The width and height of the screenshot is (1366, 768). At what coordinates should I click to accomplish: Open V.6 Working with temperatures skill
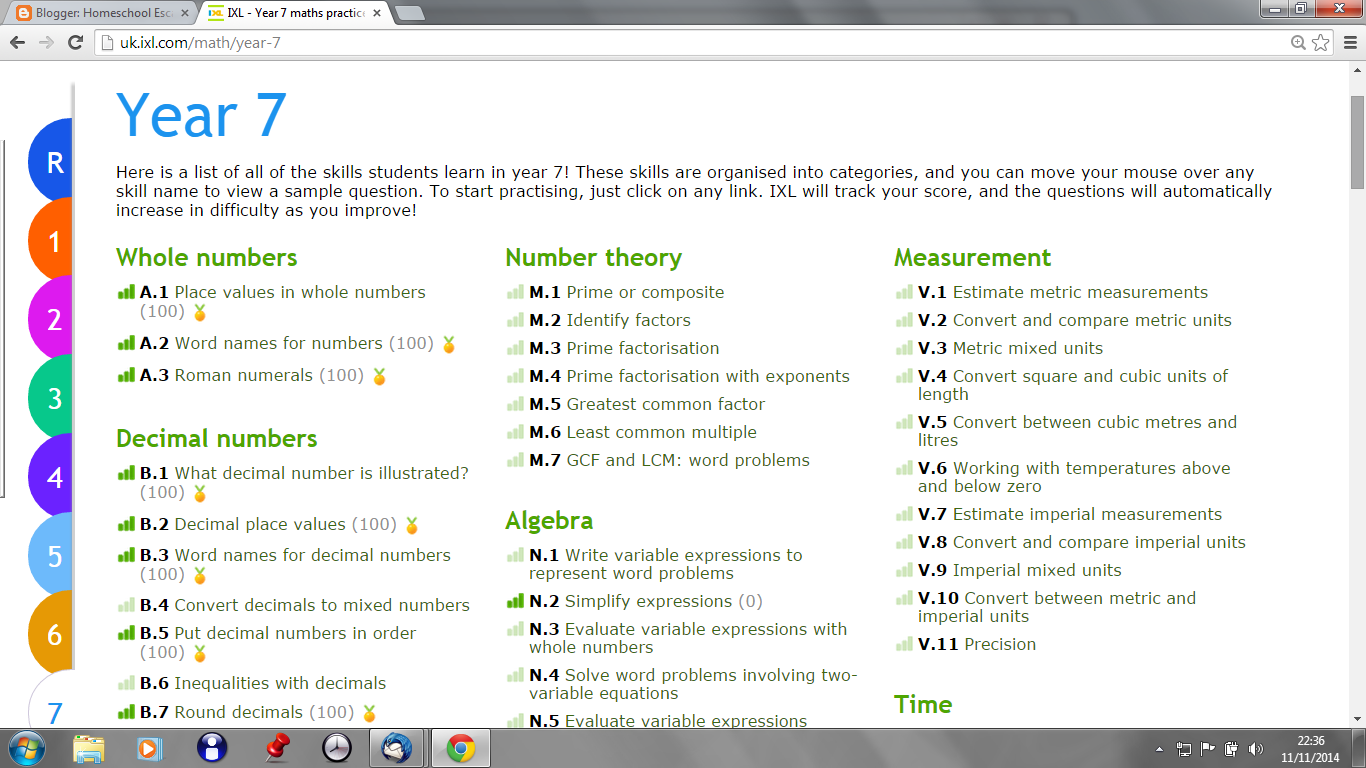pyautogui.click(x=1074, y=477)
